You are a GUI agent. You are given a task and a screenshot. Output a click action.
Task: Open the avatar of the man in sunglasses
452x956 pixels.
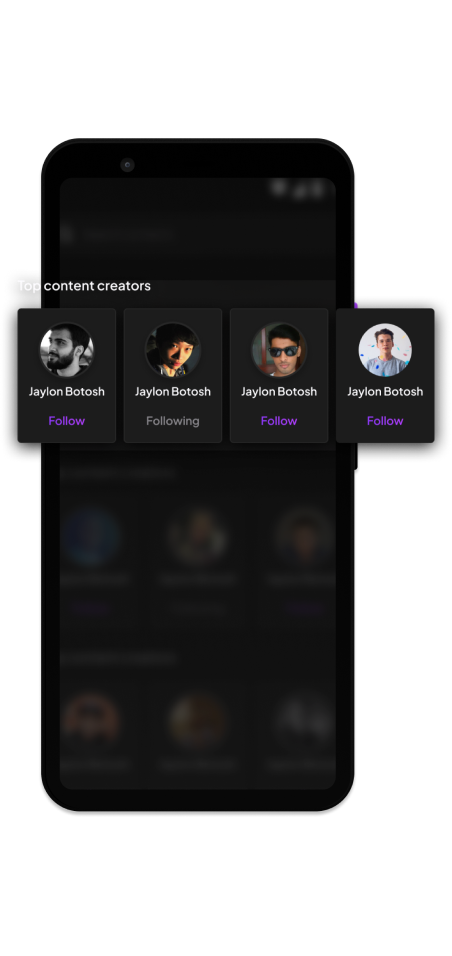click(279, 350)
